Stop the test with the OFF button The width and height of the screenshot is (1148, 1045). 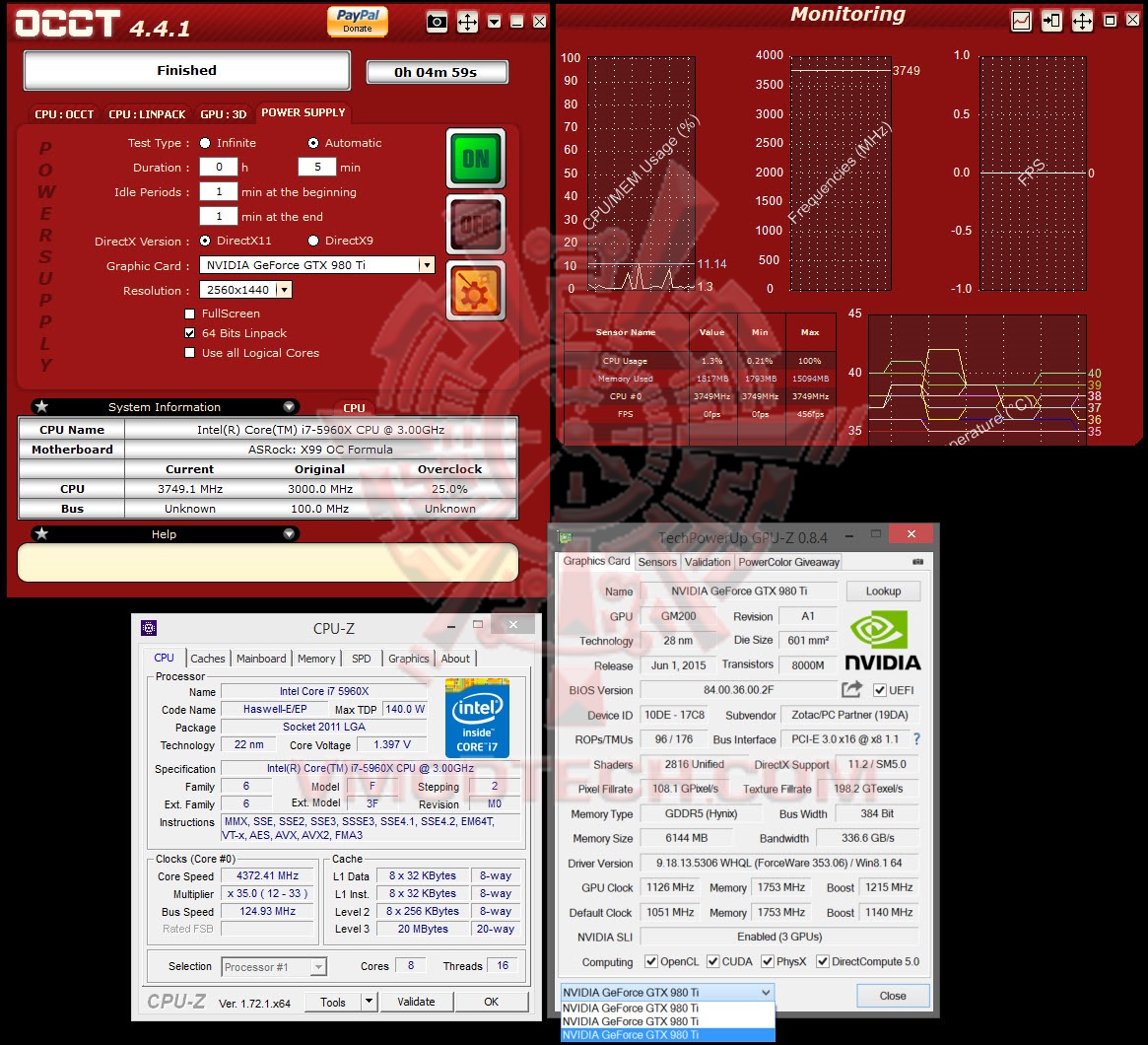[476, 224]
